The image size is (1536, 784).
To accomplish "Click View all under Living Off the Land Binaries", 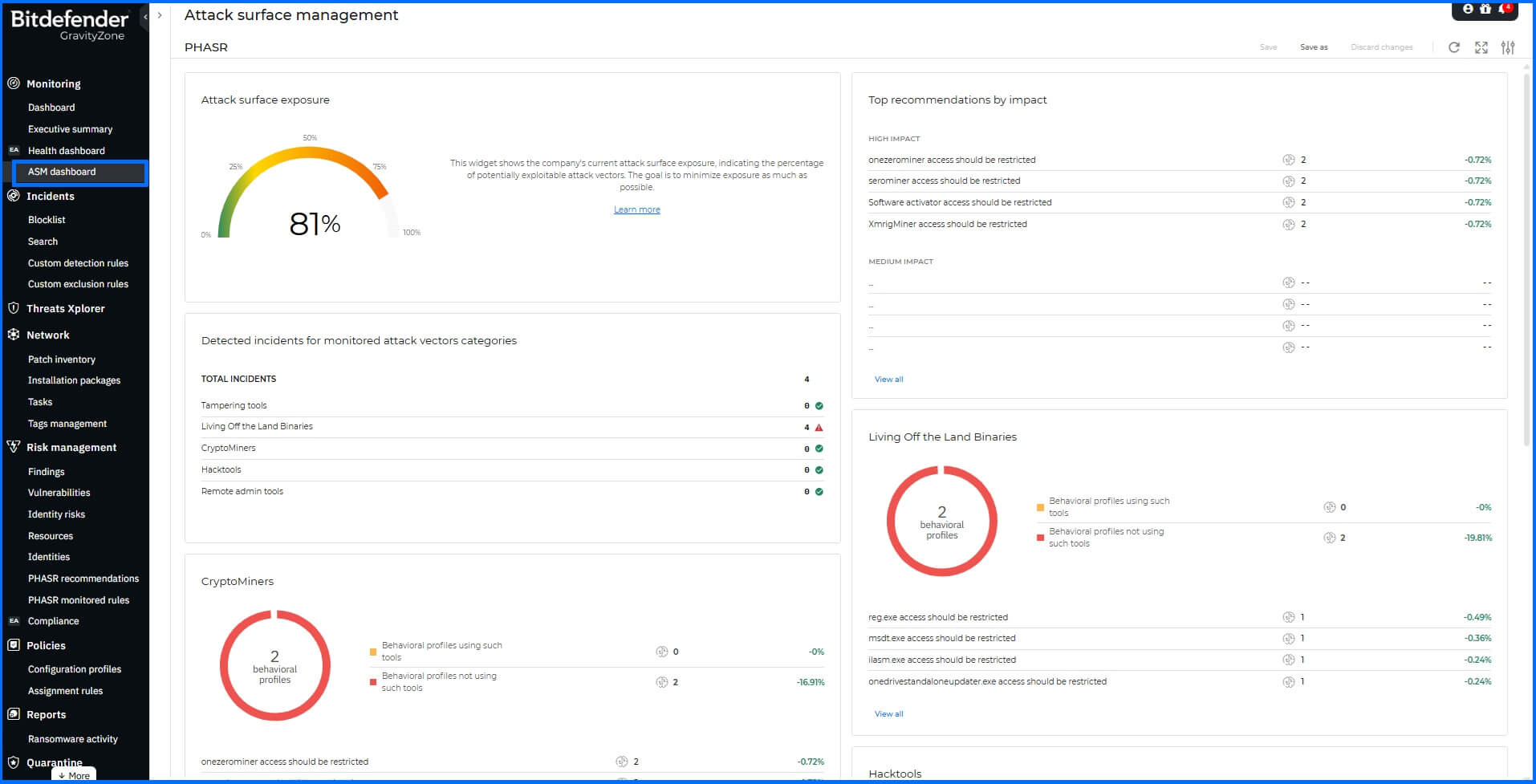I will (x=888, y=714).
